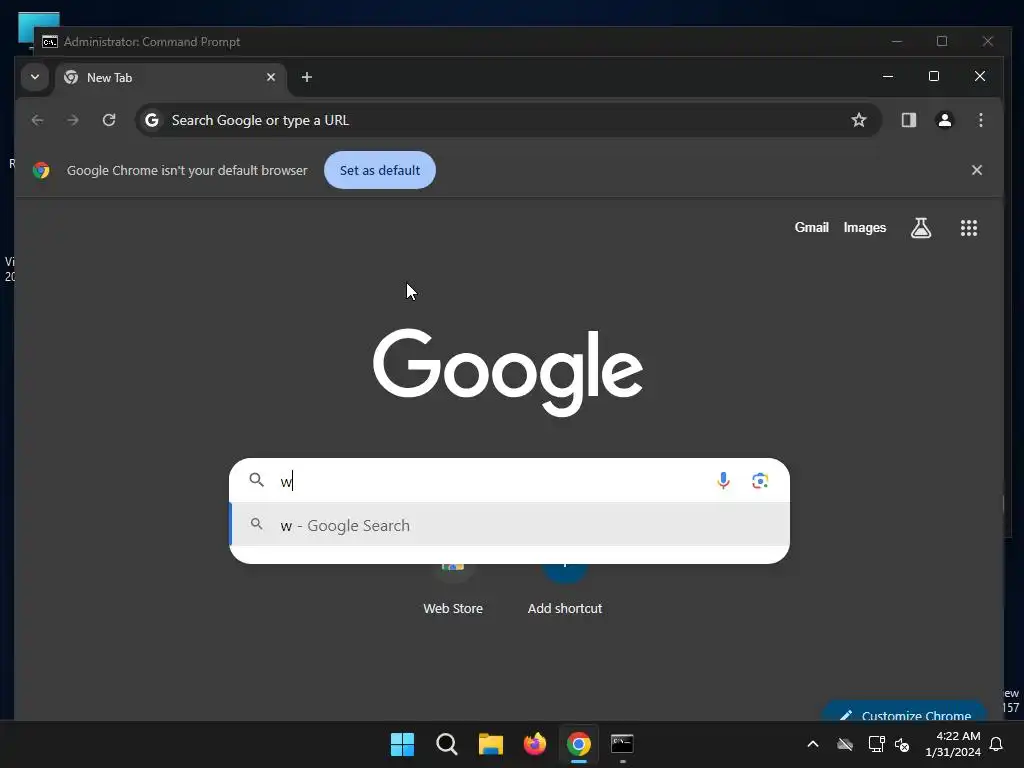This screenshot has width=1024, height=768.
Task: Open notifications bell
Action: click(997, 744)
